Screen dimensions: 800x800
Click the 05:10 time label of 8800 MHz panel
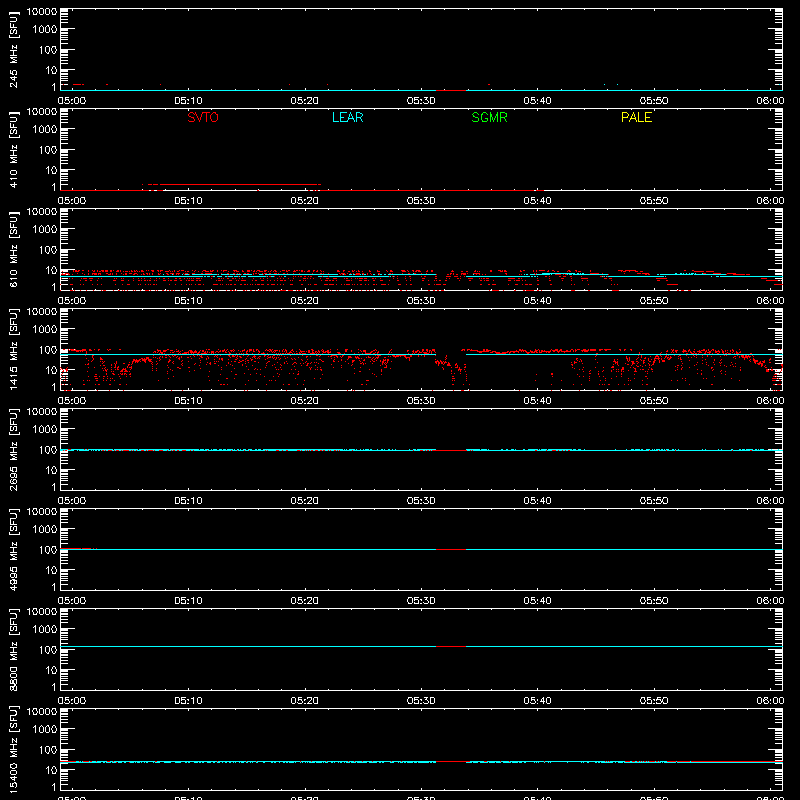pos(188,701)
